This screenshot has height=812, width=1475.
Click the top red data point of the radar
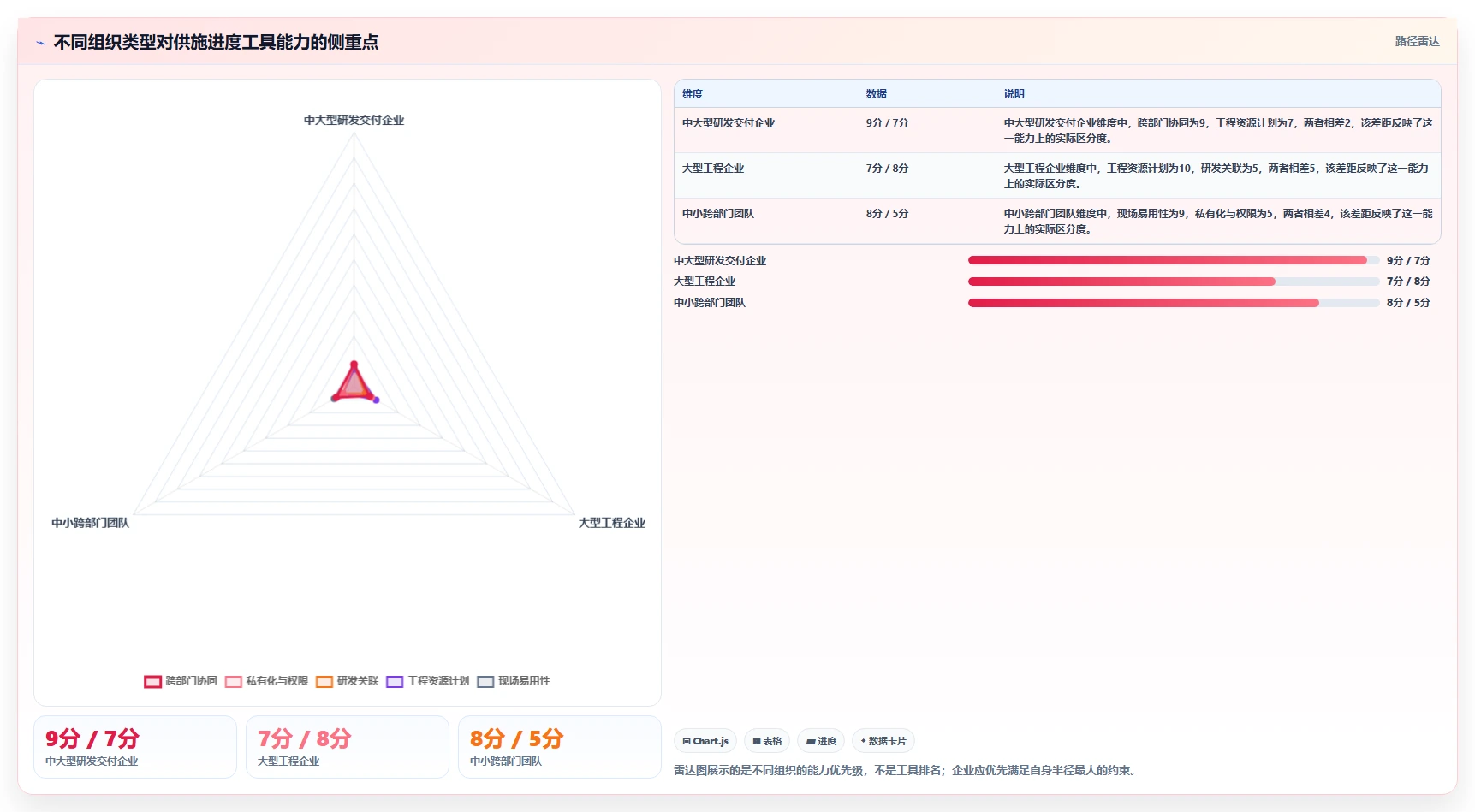coord(354,365)
